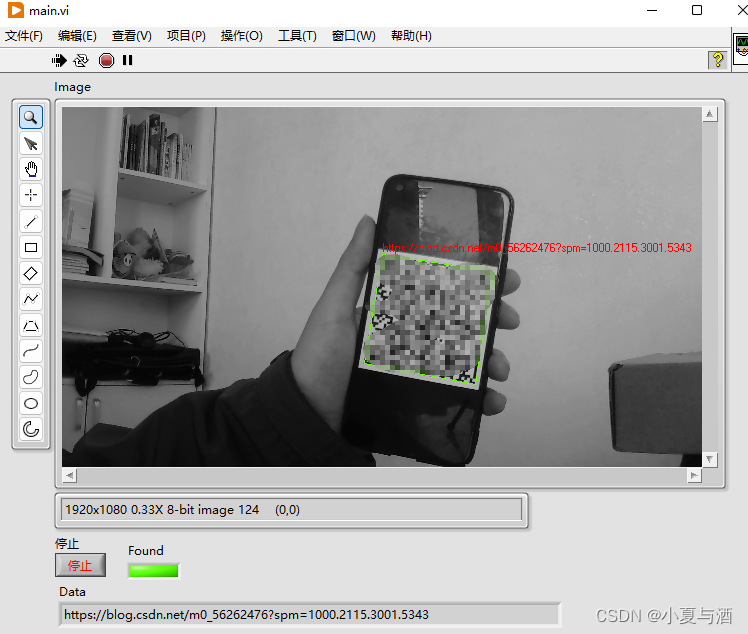Open the 操作(O) menu
748x634 pixels.
click(241, 36)
